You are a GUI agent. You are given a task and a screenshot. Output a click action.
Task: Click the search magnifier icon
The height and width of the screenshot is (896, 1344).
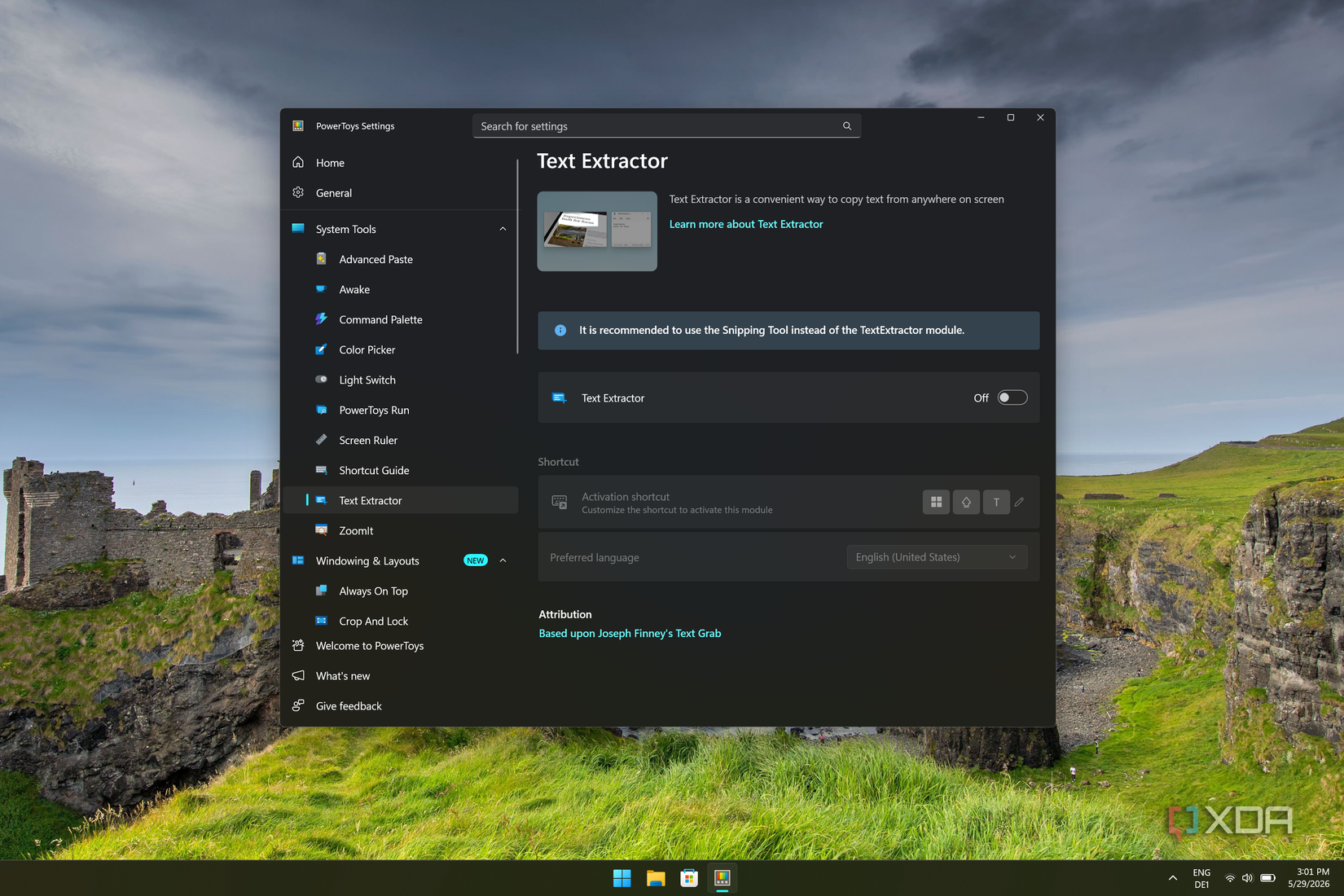point(847,126)
